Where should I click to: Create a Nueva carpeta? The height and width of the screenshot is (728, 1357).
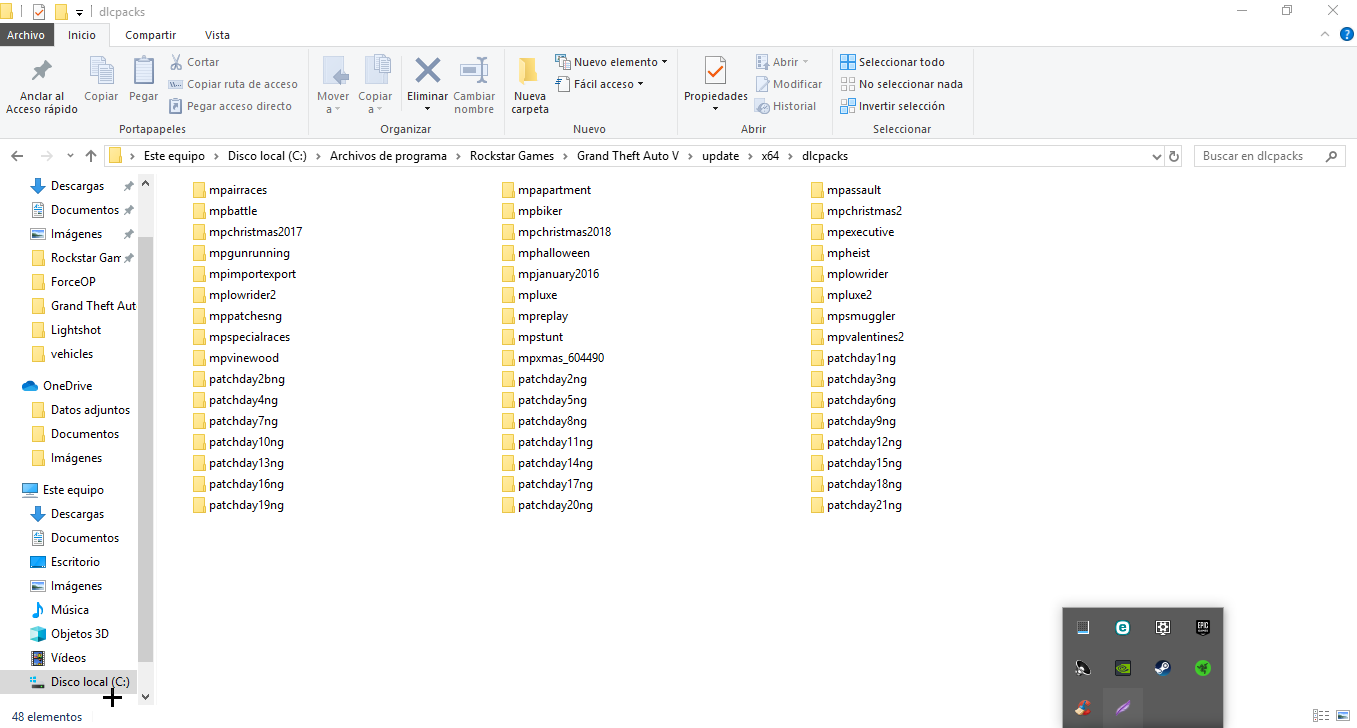click(530, 86)
